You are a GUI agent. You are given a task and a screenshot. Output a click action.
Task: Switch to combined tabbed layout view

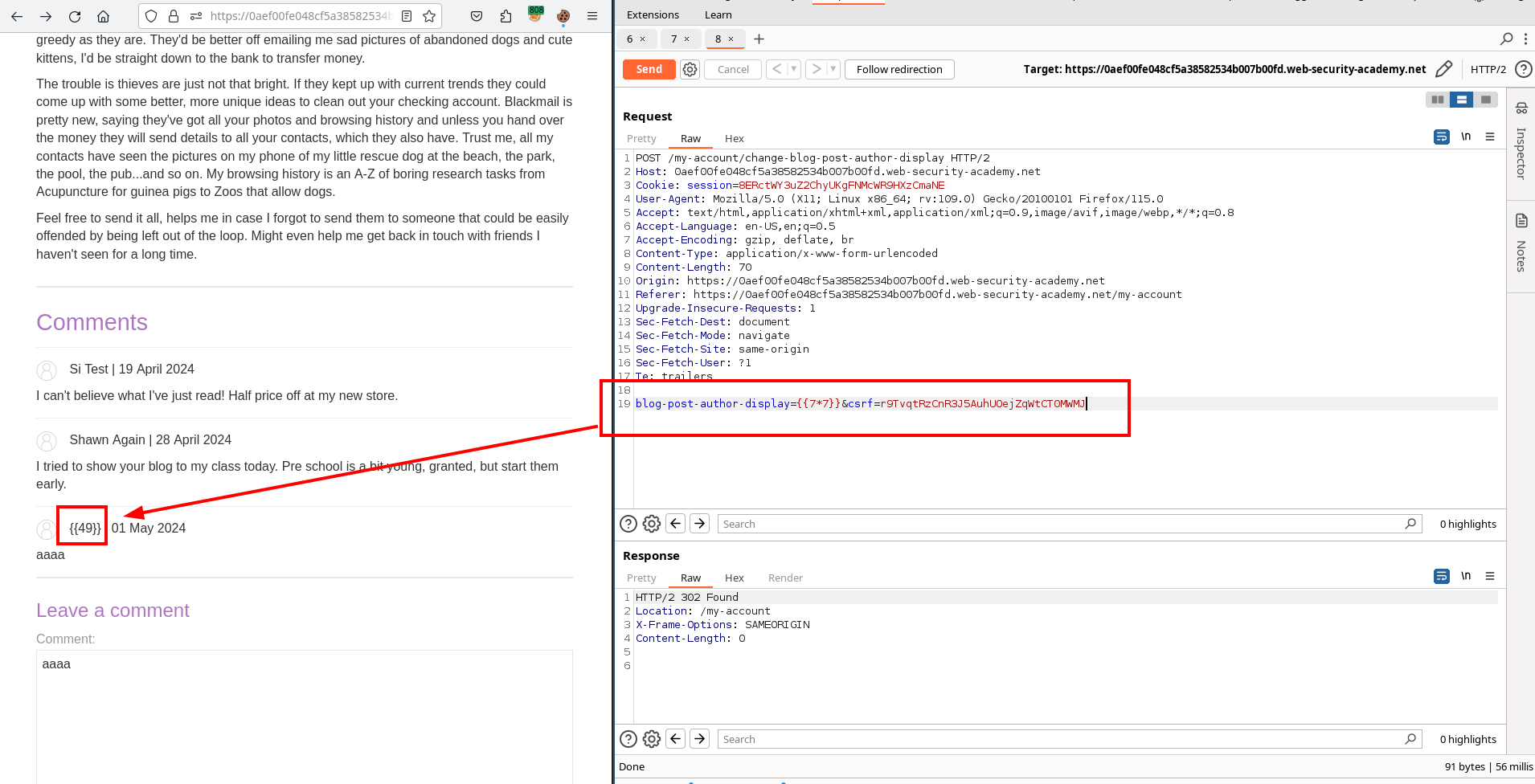point(1486,100)
